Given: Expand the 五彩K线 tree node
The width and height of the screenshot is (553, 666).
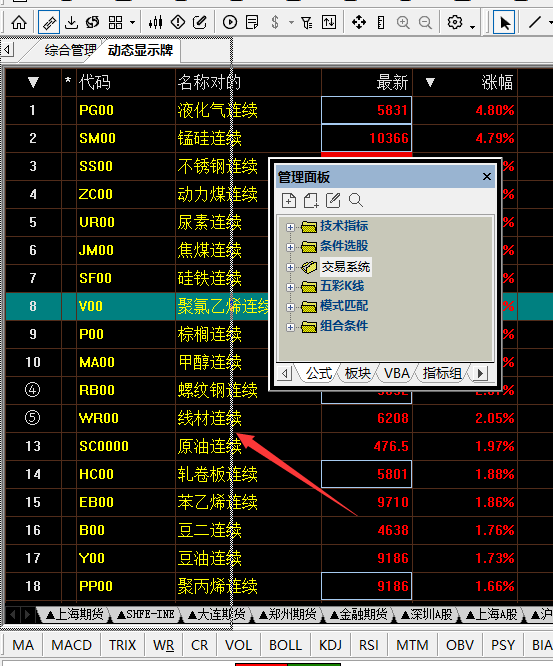Looking at the screenshot, I should point(290,287).
